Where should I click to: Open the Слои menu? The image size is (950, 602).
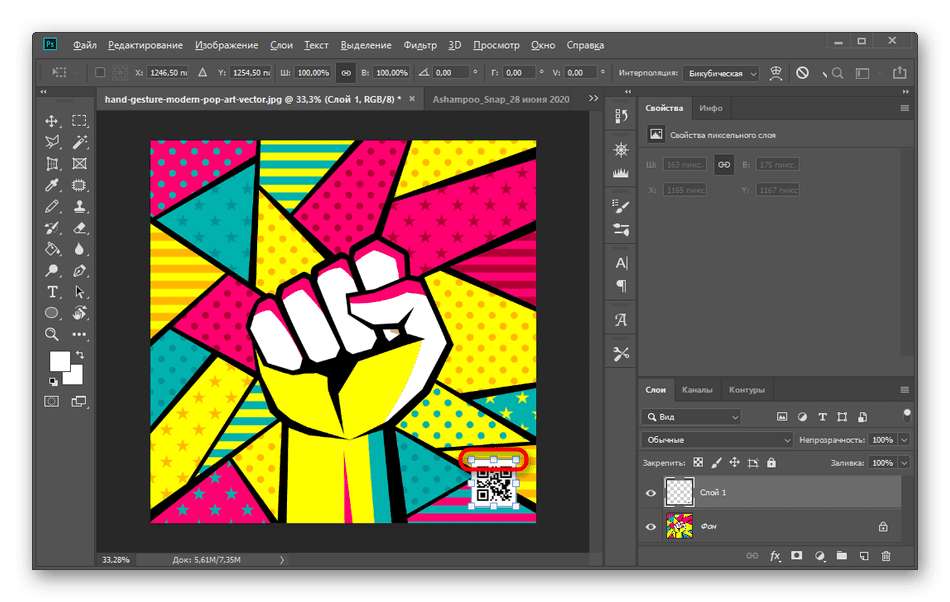tap(281, 45)
